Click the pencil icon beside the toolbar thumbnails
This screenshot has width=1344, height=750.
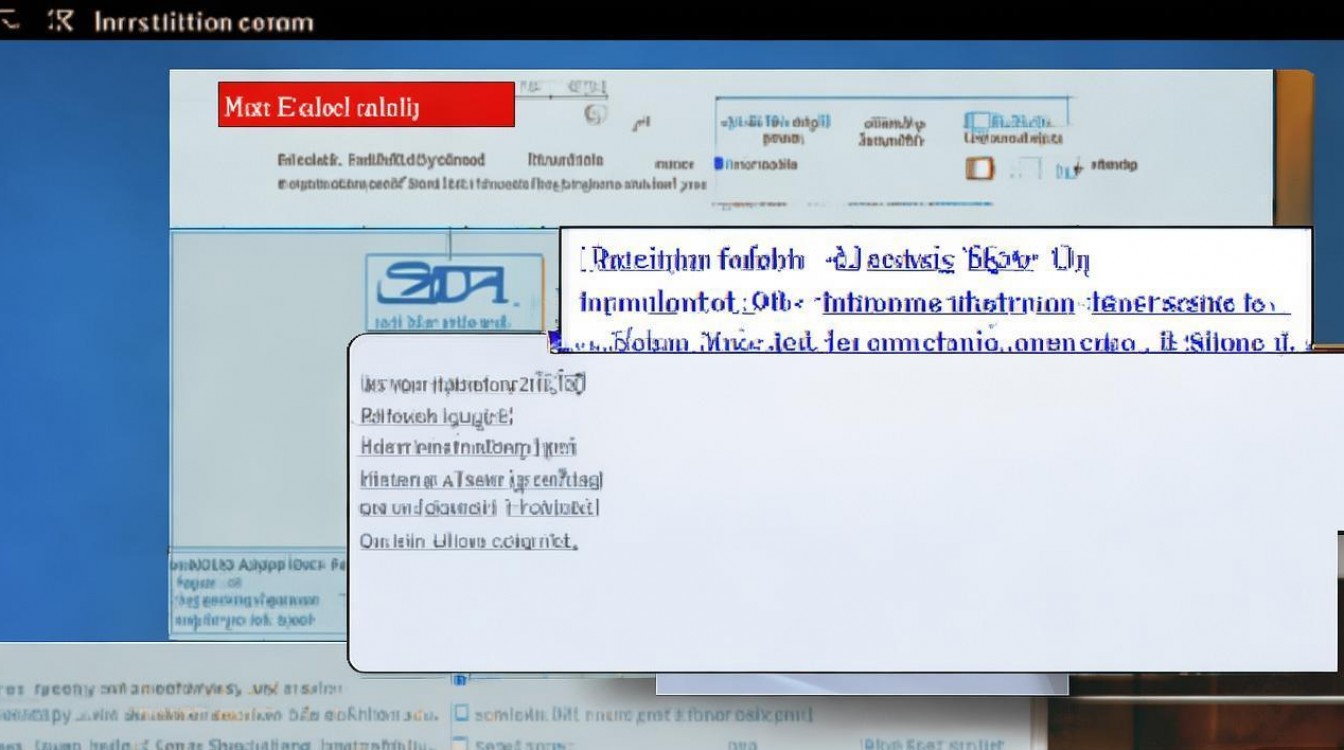pos(639,121)
